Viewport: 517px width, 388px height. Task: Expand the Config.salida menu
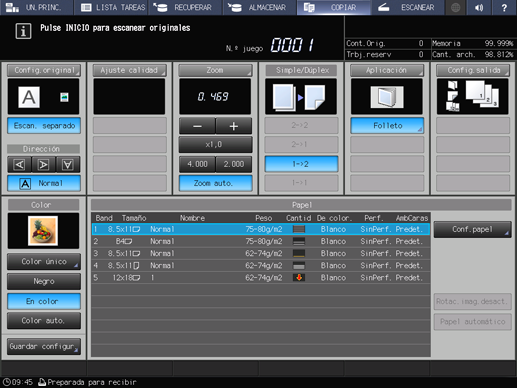click(x=473, y=70)
